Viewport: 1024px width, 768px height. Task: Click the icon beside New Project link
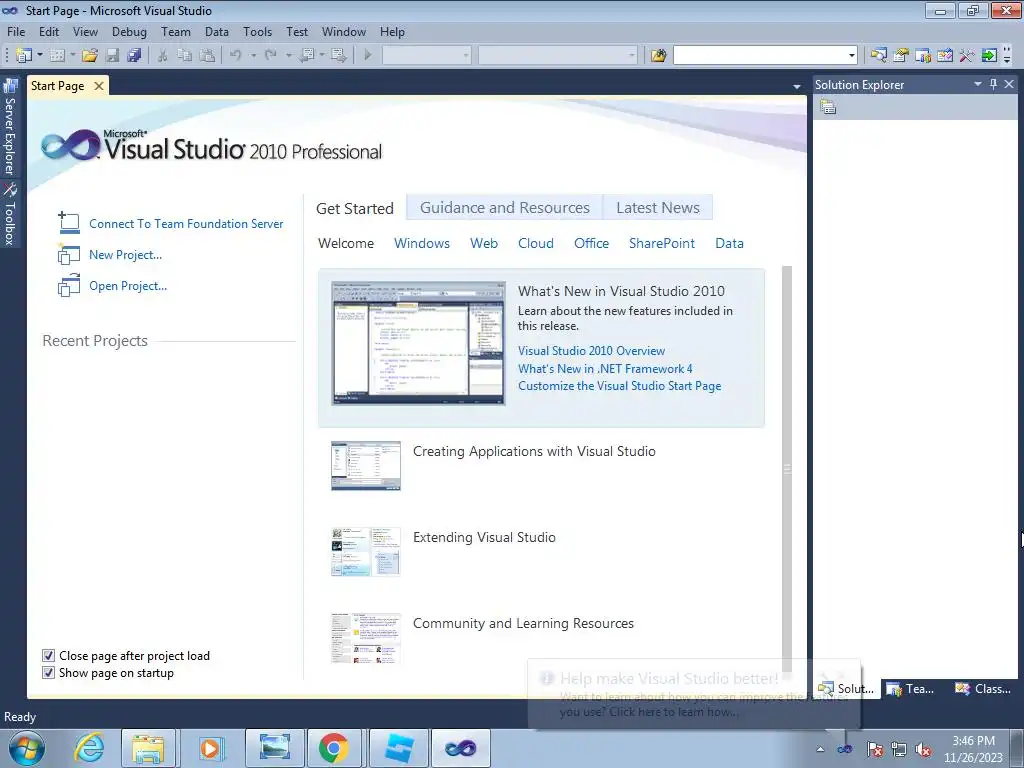69,255
